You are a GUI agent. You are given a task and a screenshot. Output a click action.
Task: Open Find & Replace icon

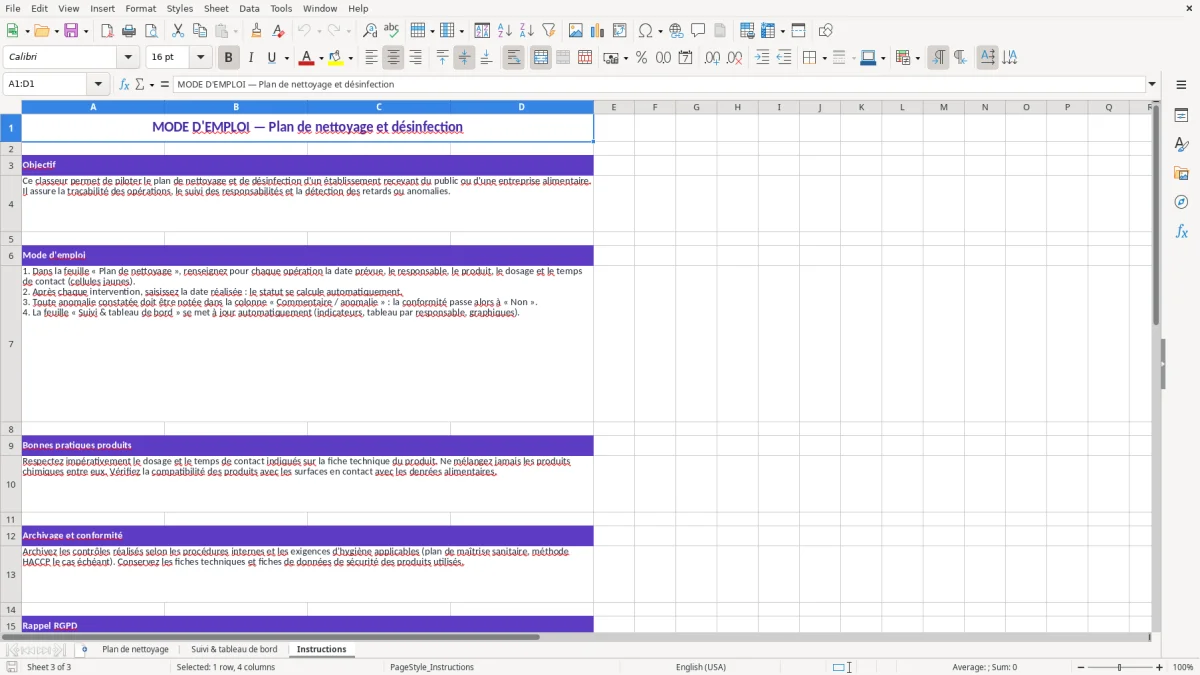(x=370, y=31)
